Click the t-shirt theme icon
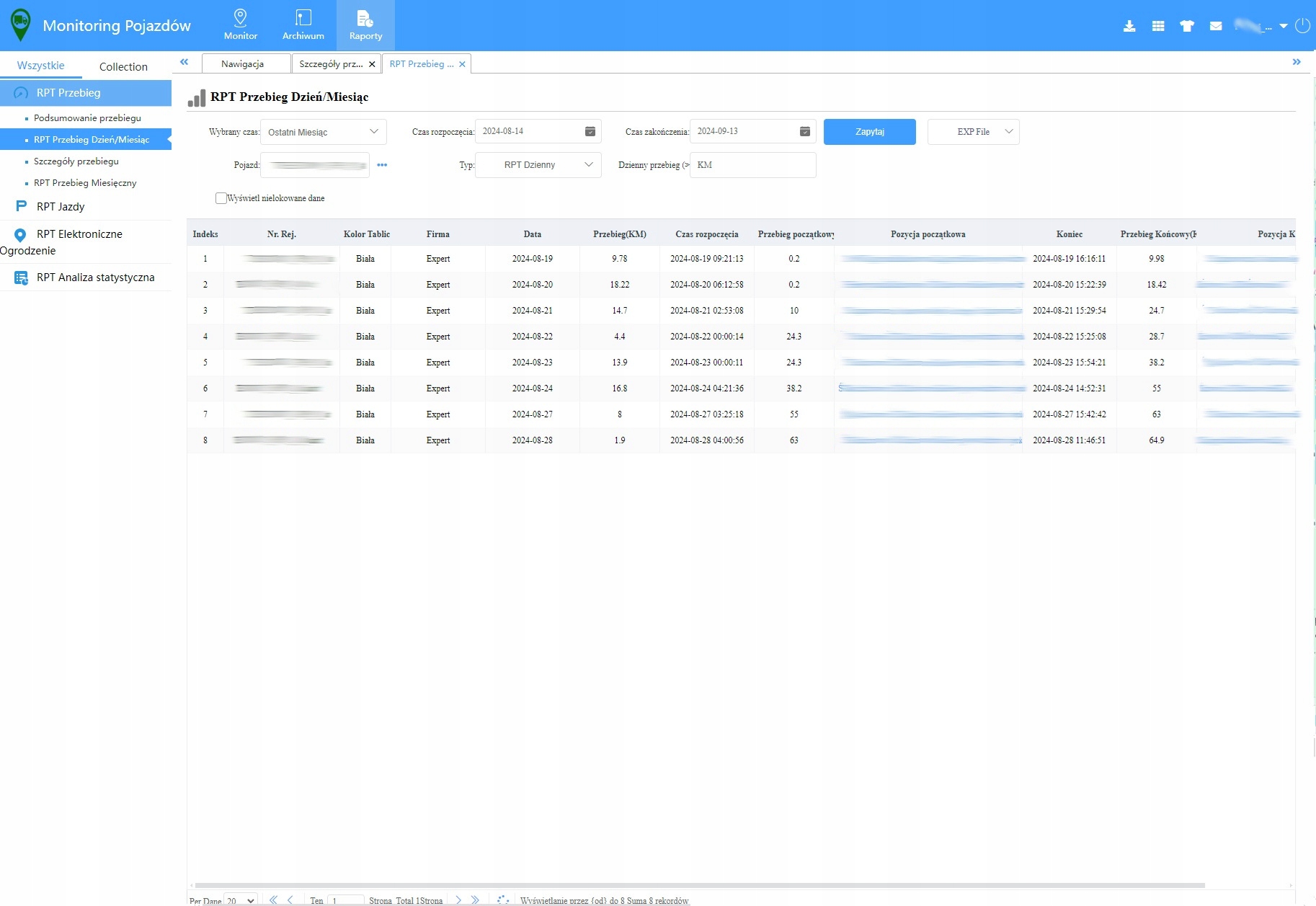The image size is (1316, 906). click(x=1187, y=26)
